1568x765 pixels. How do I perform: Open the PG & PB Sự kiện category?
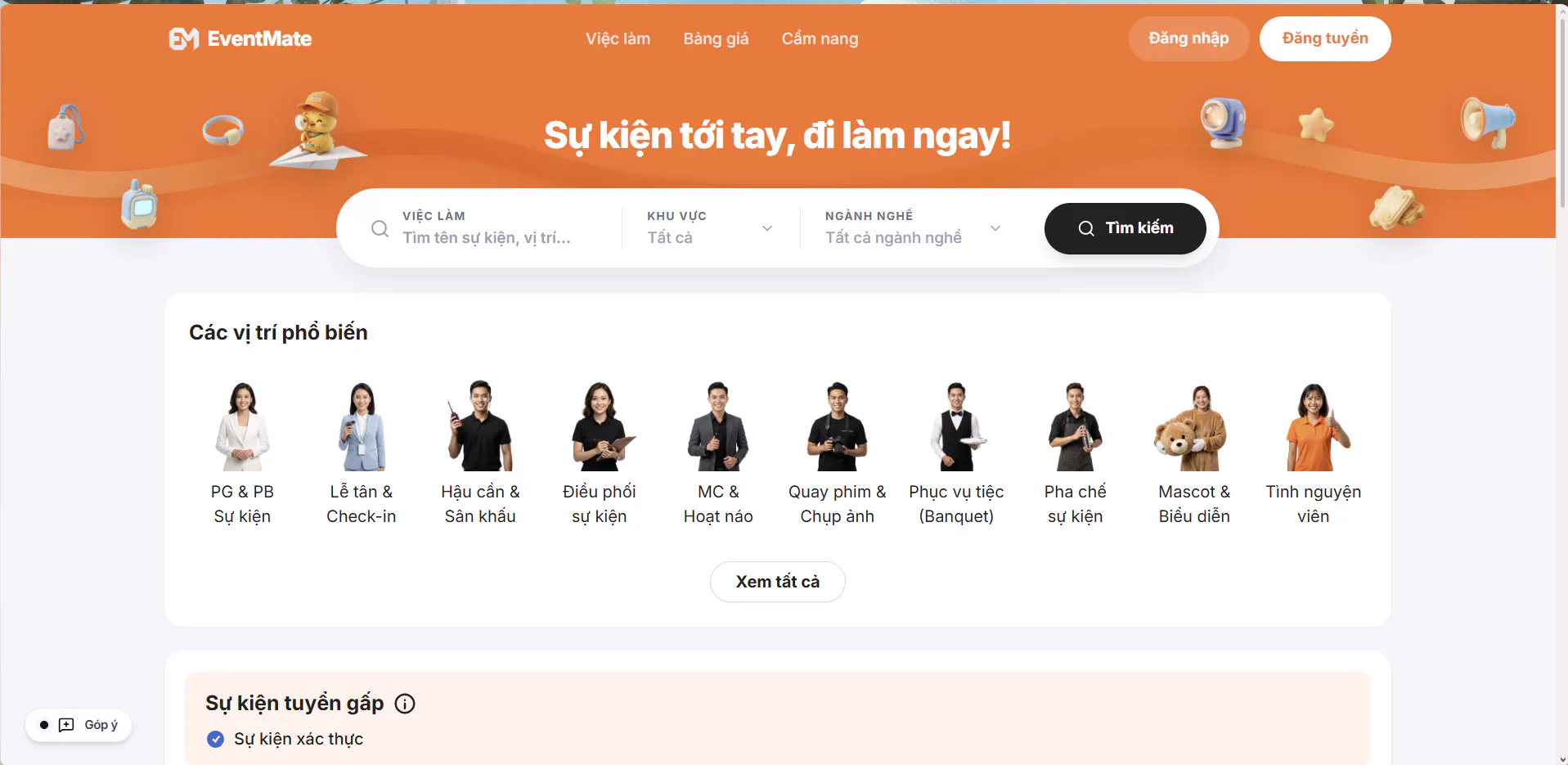tap(242, 454)
